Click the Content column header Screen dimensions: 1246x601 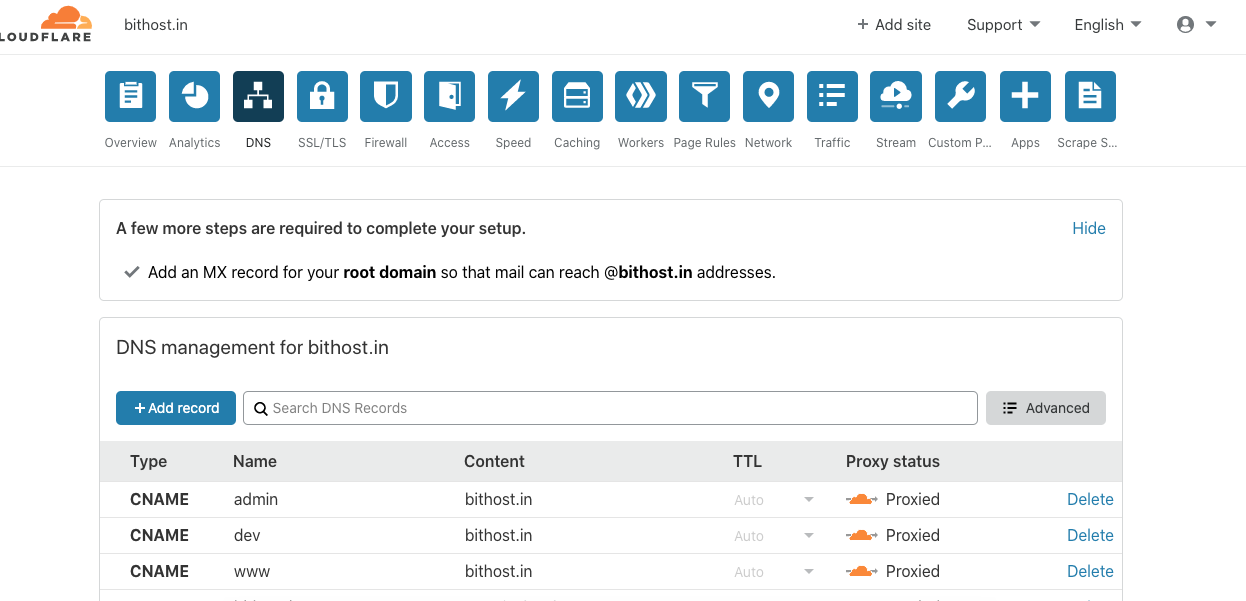(x=494, y=461)
